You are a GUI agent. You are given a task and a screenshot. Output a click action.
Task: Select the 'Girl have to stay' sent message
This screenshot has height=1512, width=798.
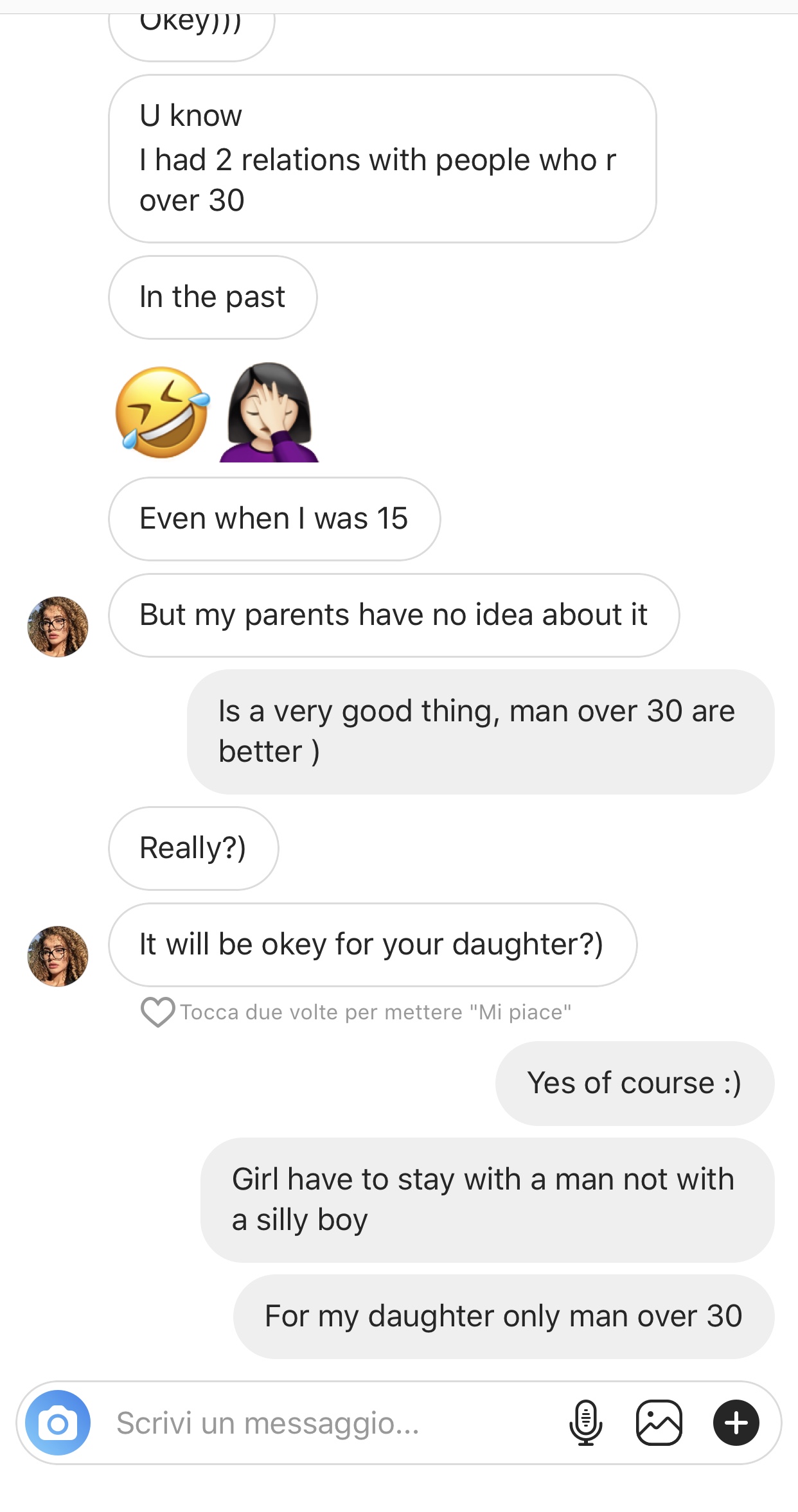click(487, 1199)
